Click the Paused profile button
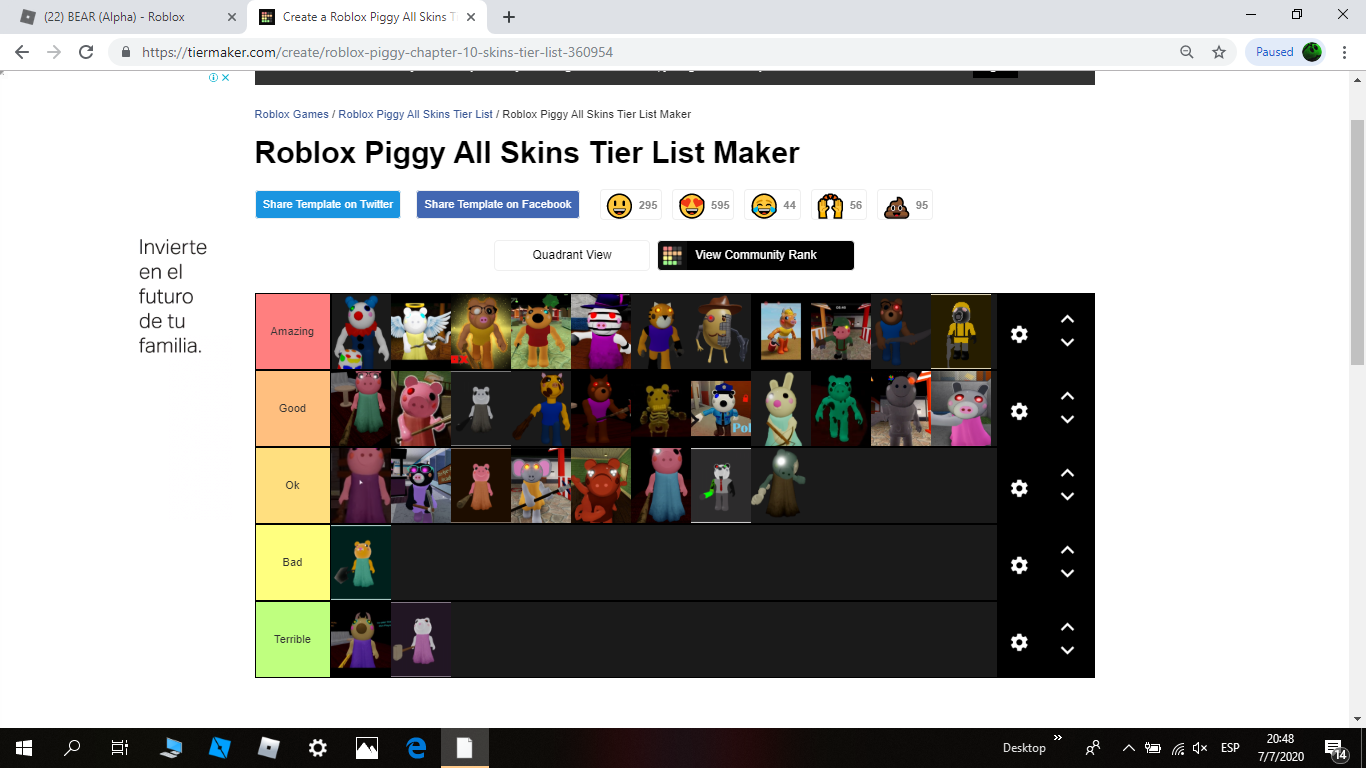 [1285, 52]
